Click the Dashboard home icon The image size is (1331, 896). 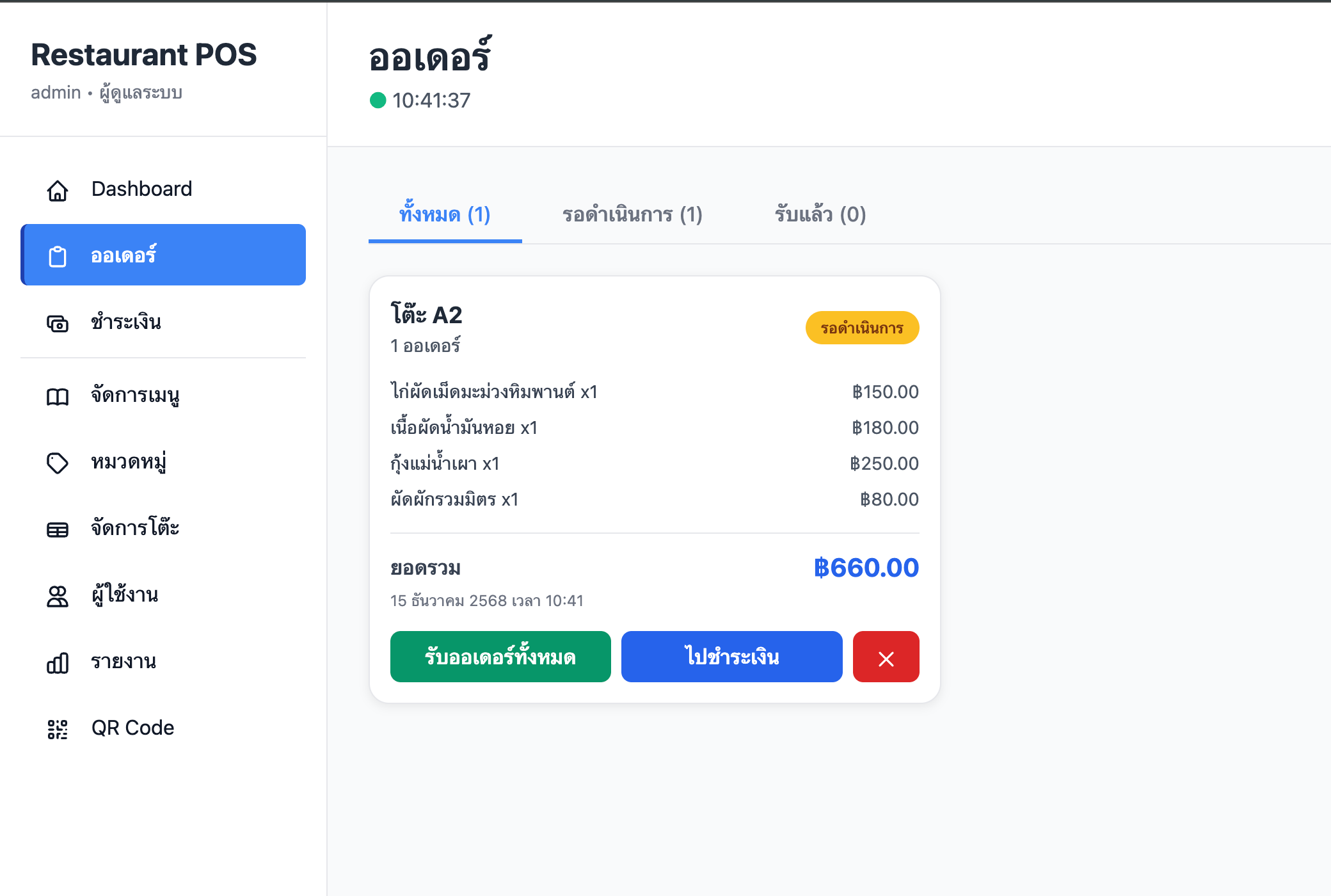point(58,190)
